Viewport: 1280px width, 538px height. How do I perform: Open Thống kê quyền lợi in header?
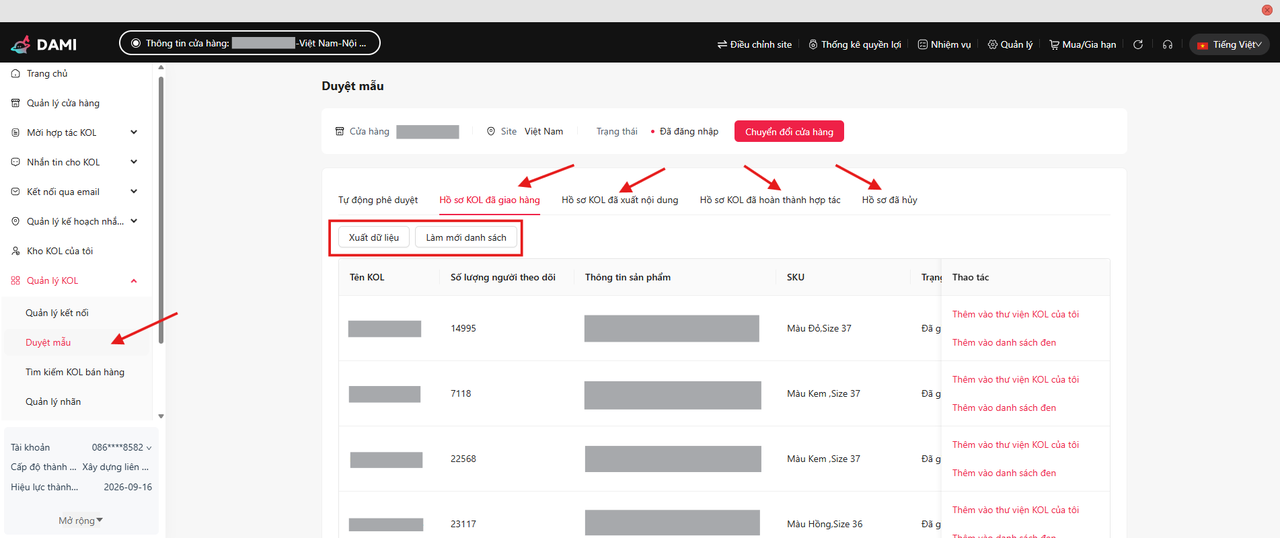854,44
